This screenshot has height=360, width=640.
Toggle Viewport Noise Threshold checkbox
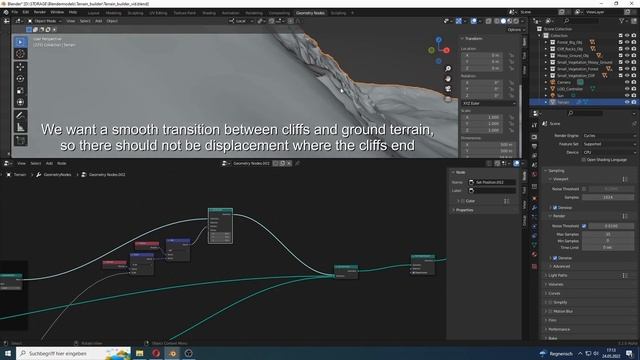584,189
